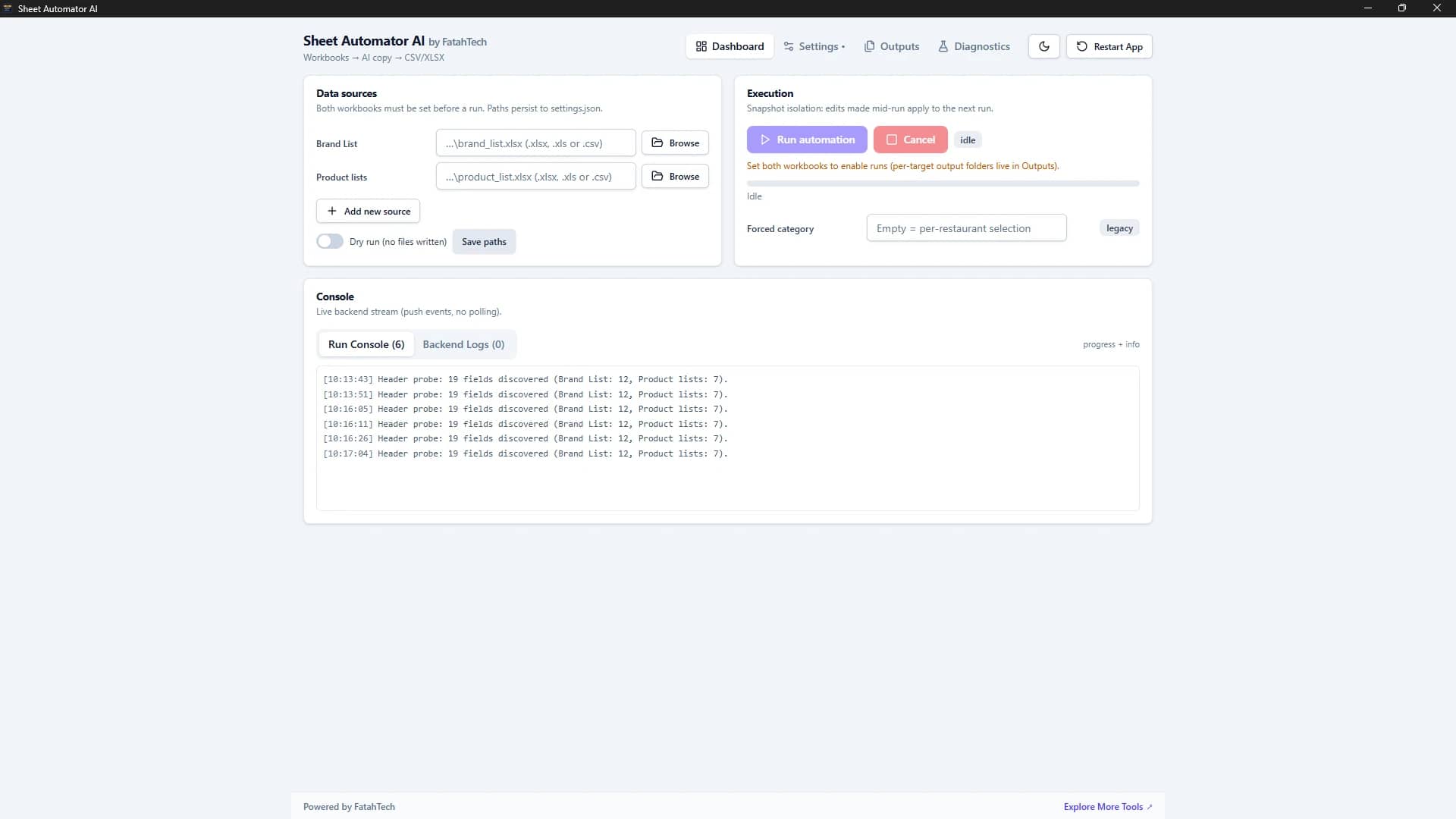
Task: Switch to Backend Logs (0) tab
Action: pyautogui.click(x=463, y=344)
